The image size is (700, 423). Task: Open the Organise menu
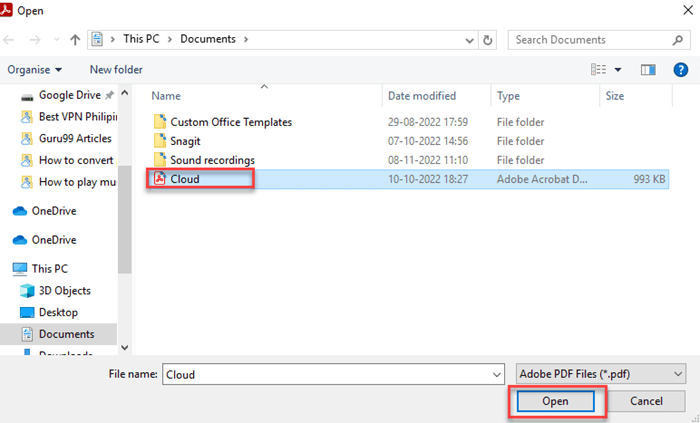point(34,70)
